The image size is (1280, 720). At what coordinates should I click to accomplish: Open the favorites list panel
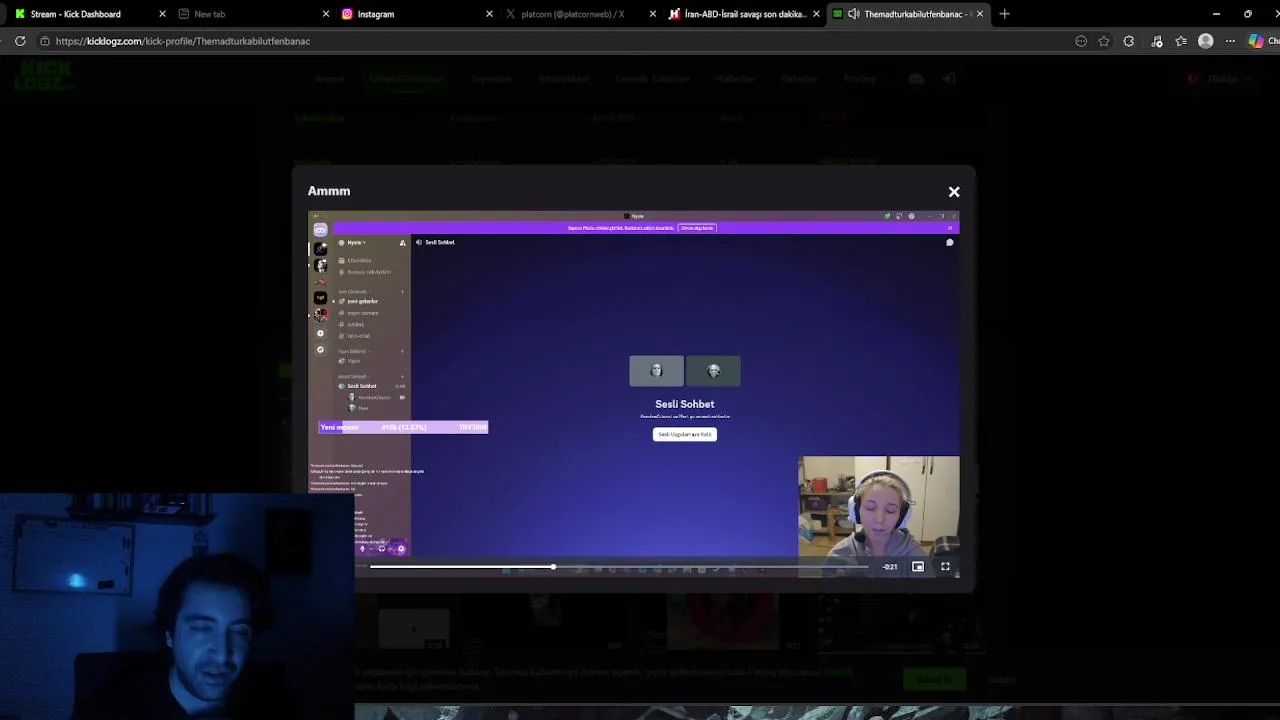click(1181, 41)
